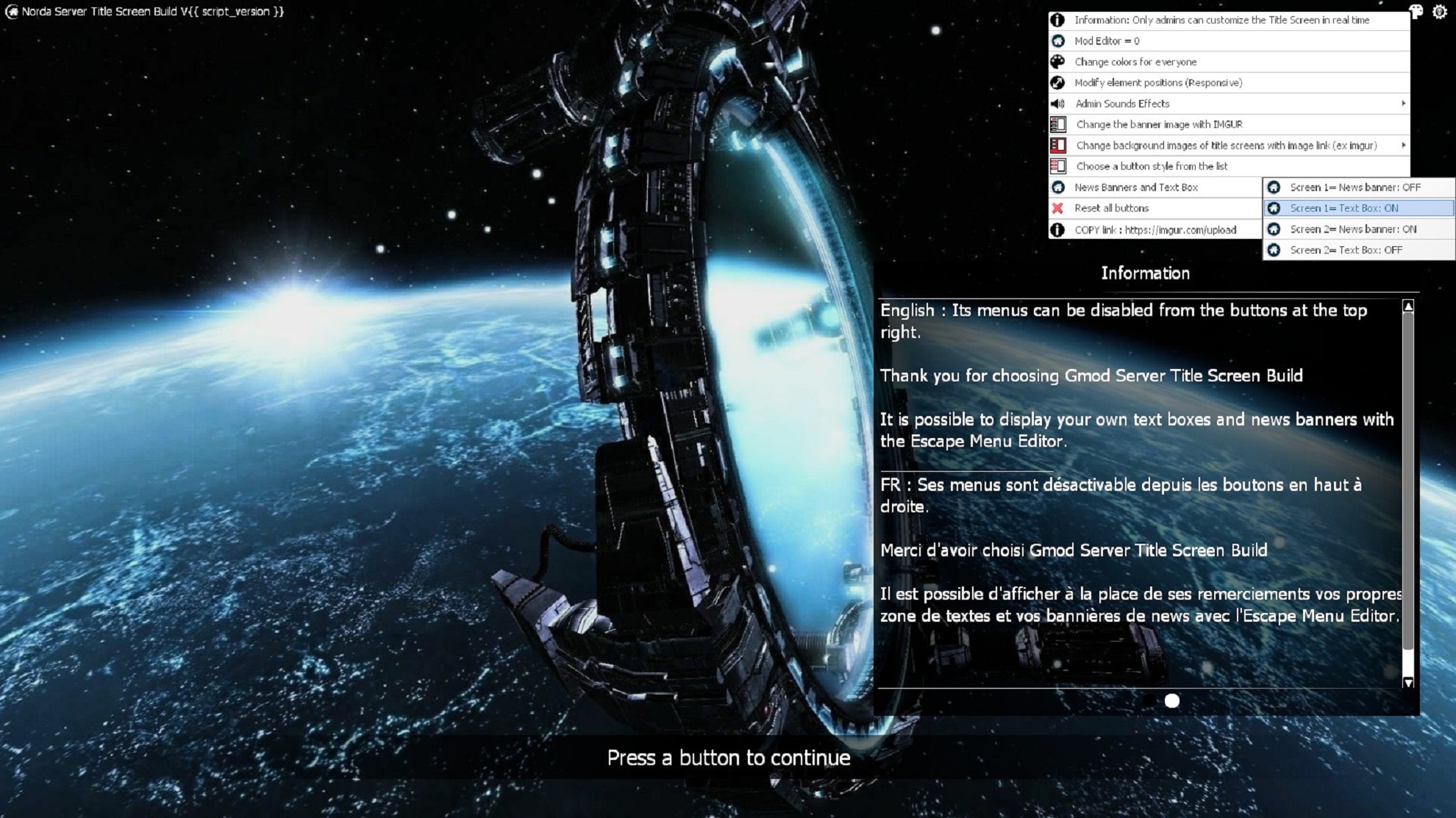The width and height of the screenshot is (1456, 818).
Task: Click the banner layout icon beside IMGUR option
Action: 1057,124
